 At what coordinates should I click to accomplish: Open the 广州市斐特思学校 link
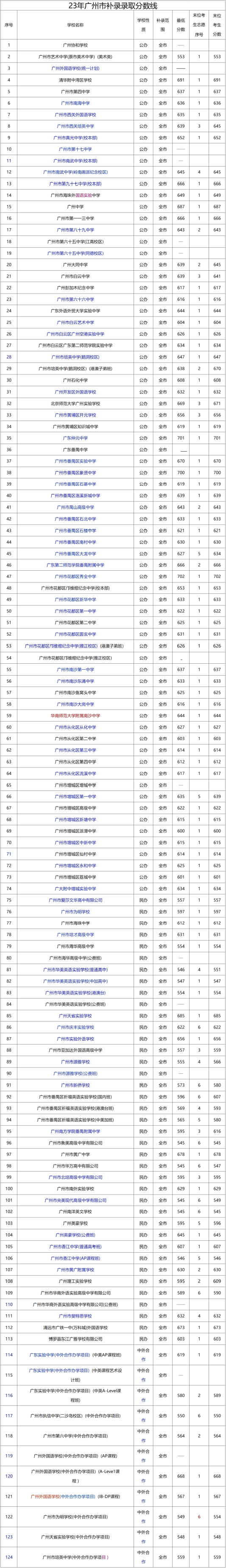[75, 1316]
